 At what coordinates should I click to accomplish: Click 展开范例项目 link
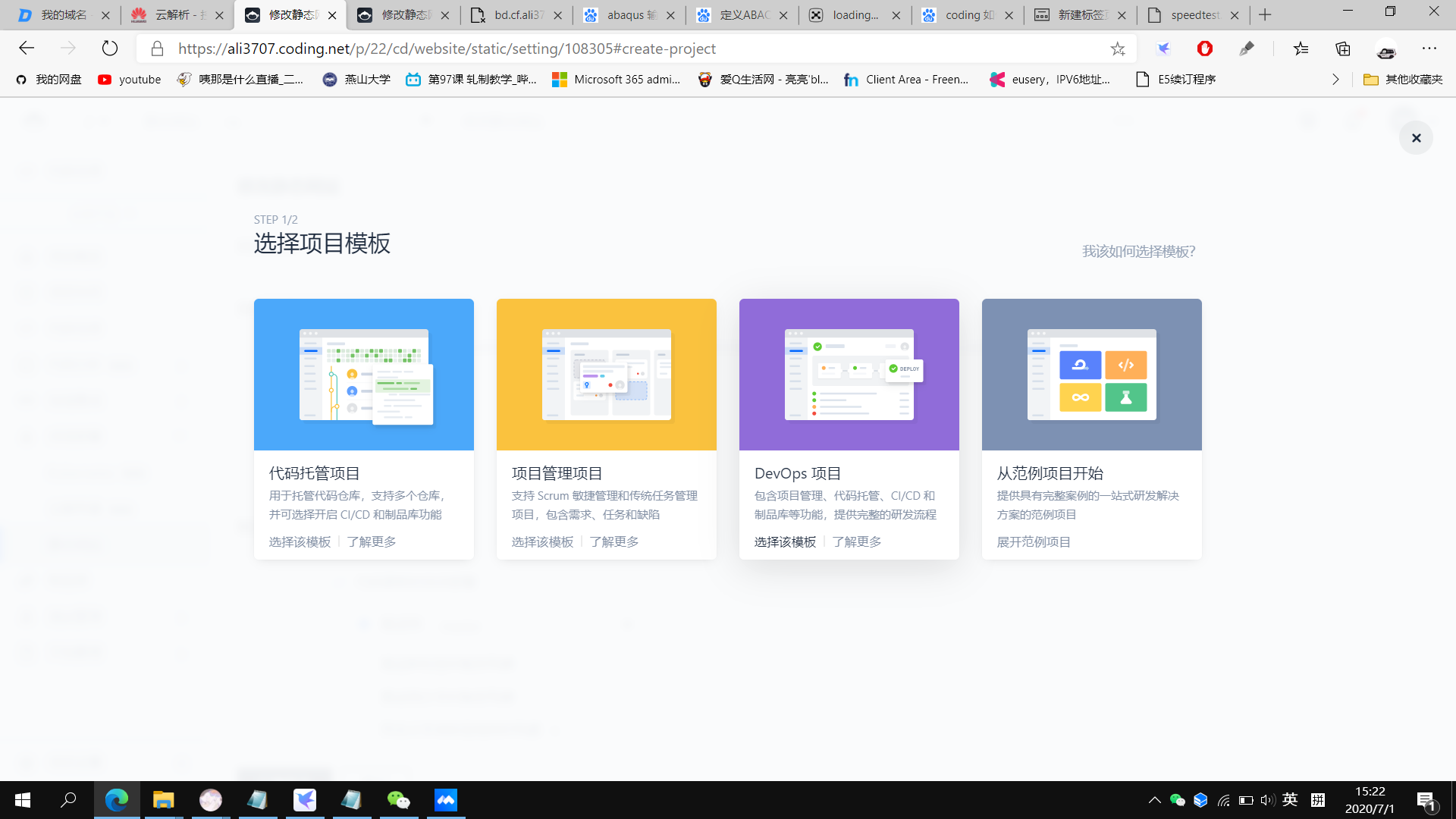[1034, 541]
